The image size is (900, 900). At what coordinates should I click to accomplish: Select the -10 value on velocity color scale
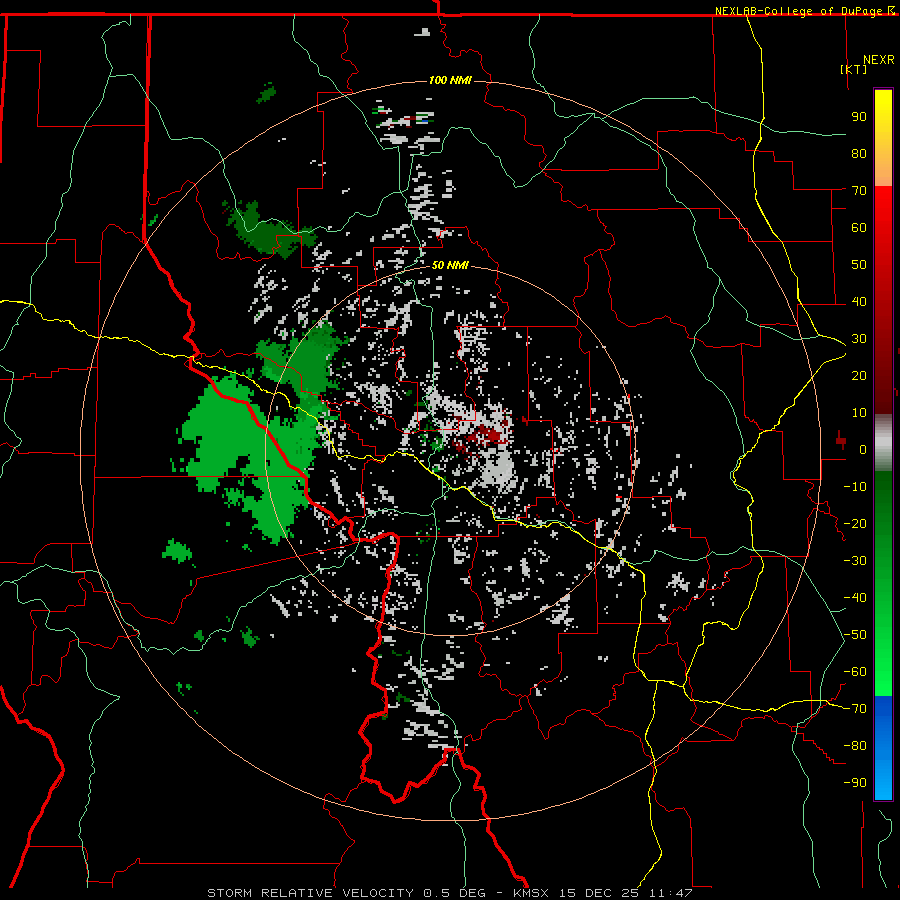click(855, 487)
